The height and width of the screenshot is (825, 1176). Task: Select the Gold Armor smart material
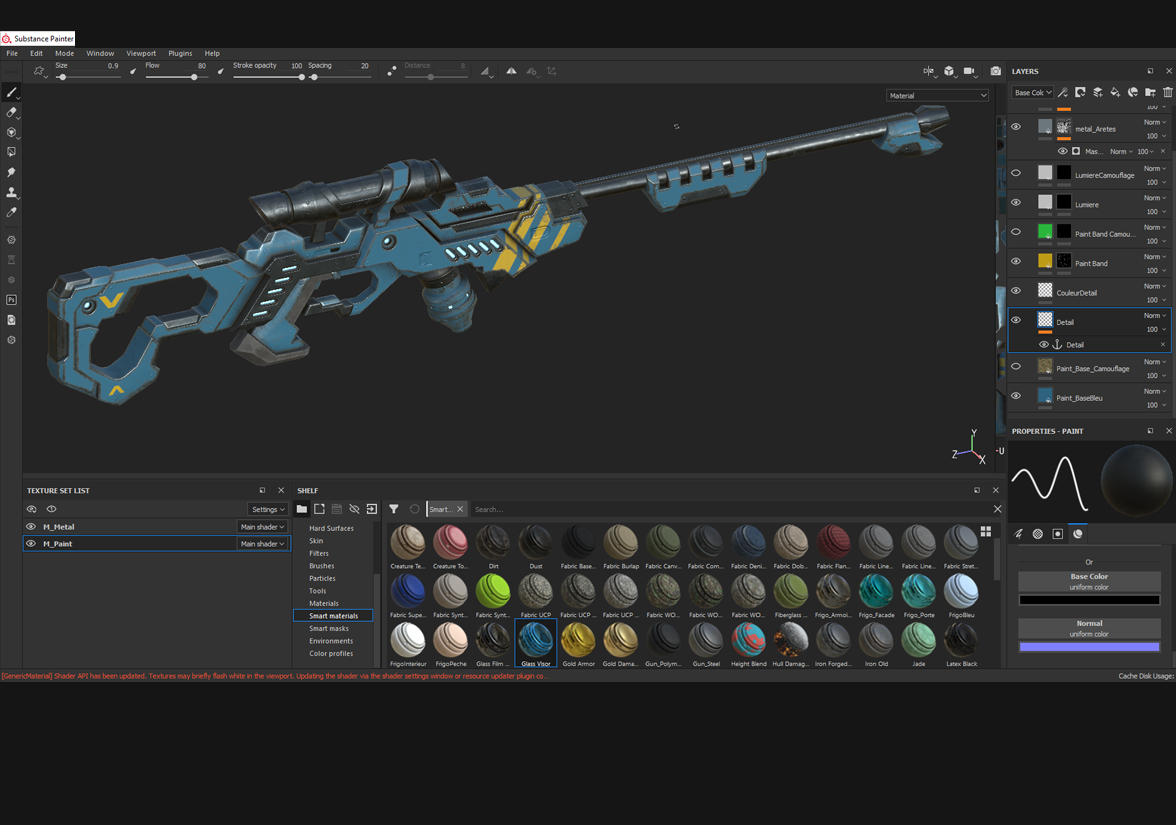click(578, 640)
